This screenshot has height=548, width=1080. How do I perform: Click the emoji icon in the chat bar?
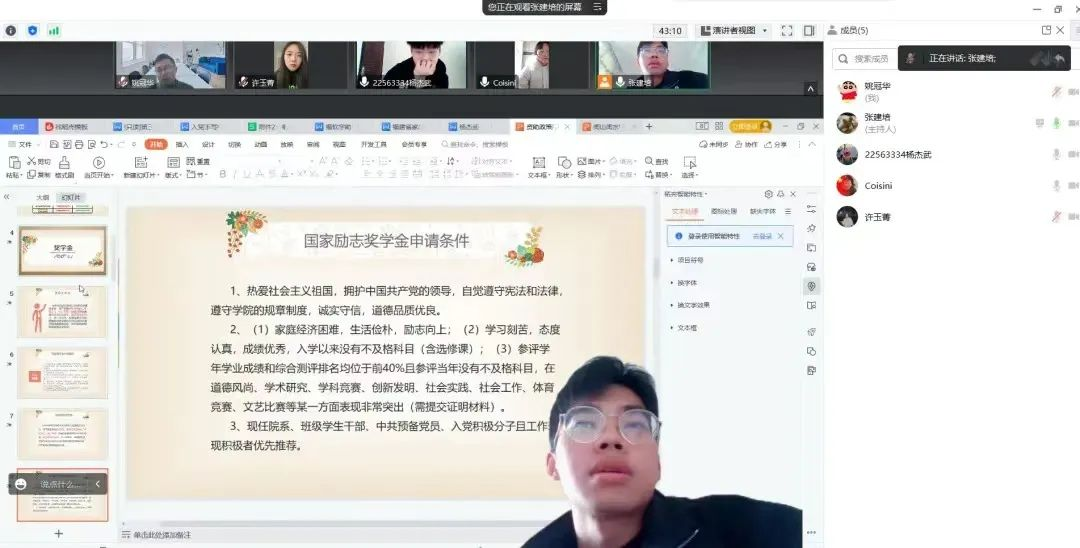click(x=21, y=484)
